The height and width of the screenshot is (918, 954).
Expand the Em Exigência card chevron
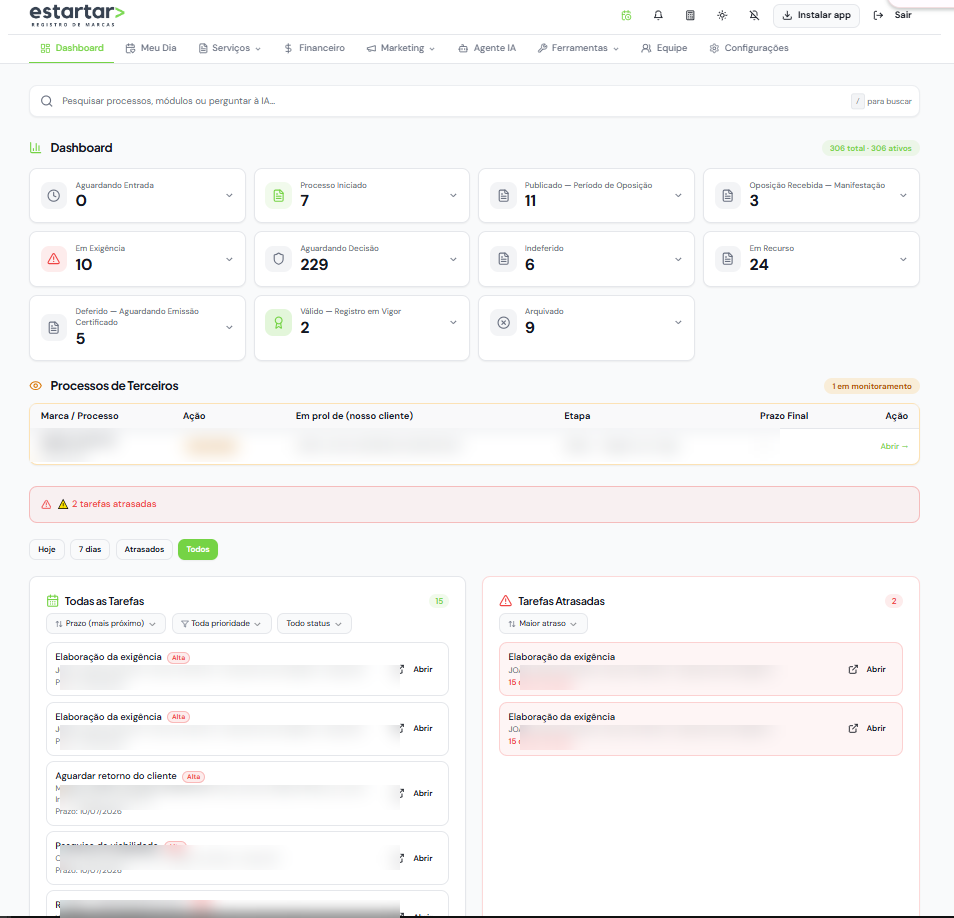(x=229, y=259)
